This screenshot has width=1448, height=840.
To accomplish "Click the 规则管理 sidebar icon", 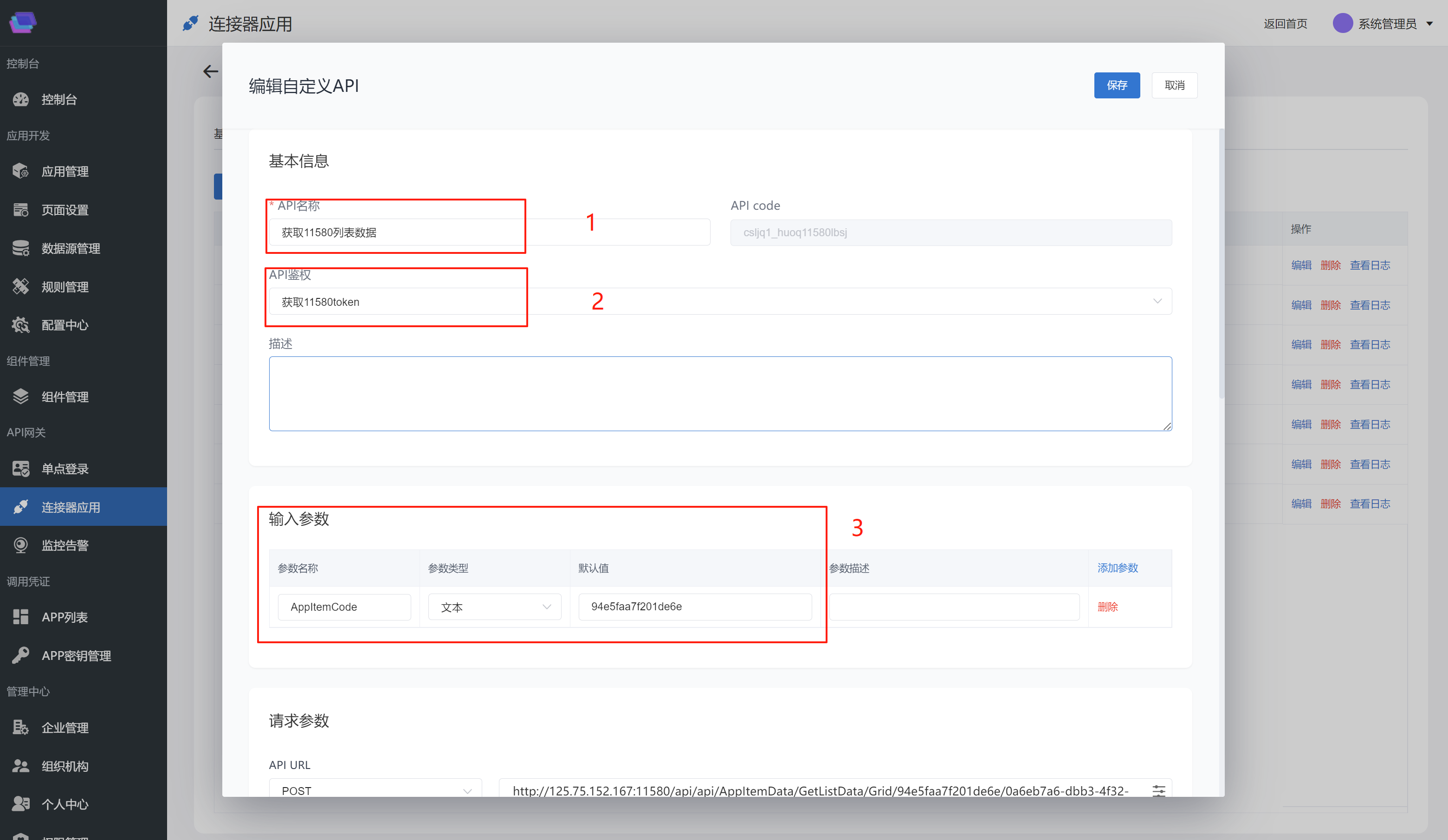I will [x=21, y=287].
